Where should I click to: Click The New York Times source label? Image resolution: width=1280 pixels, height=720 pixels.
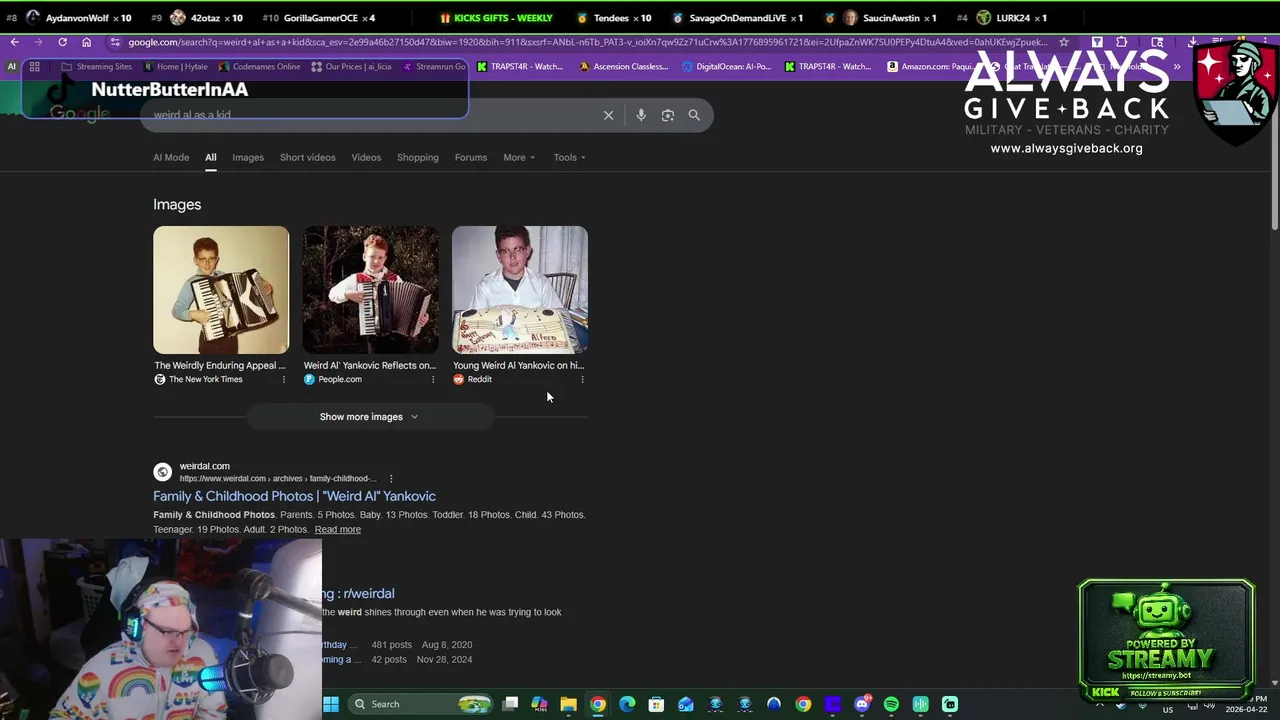pyautogui.click(x=205, y=380)
